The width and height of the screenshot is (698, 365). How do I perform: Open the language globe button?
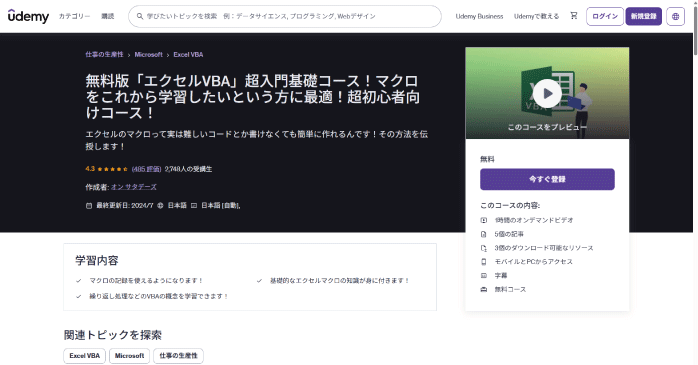tap(675, 16)
